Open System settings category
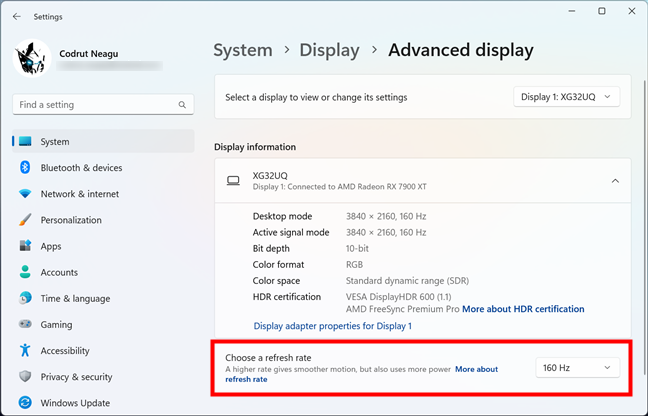Image resolution: width=648 pixels, height=416 pixels. [103, 142]
